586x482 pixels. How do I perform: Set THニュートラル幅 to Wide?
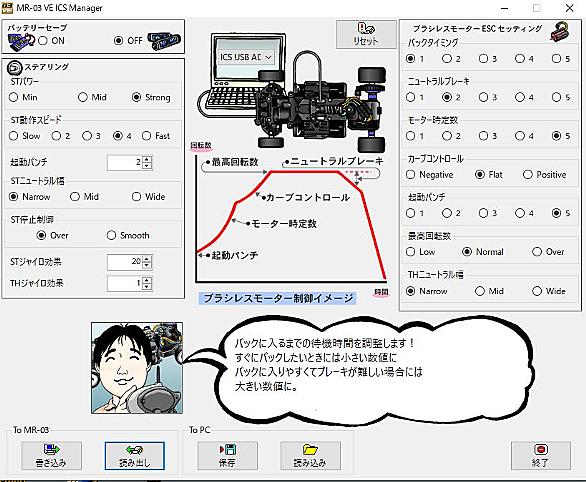pyautogui.click(x=549, y=291)
